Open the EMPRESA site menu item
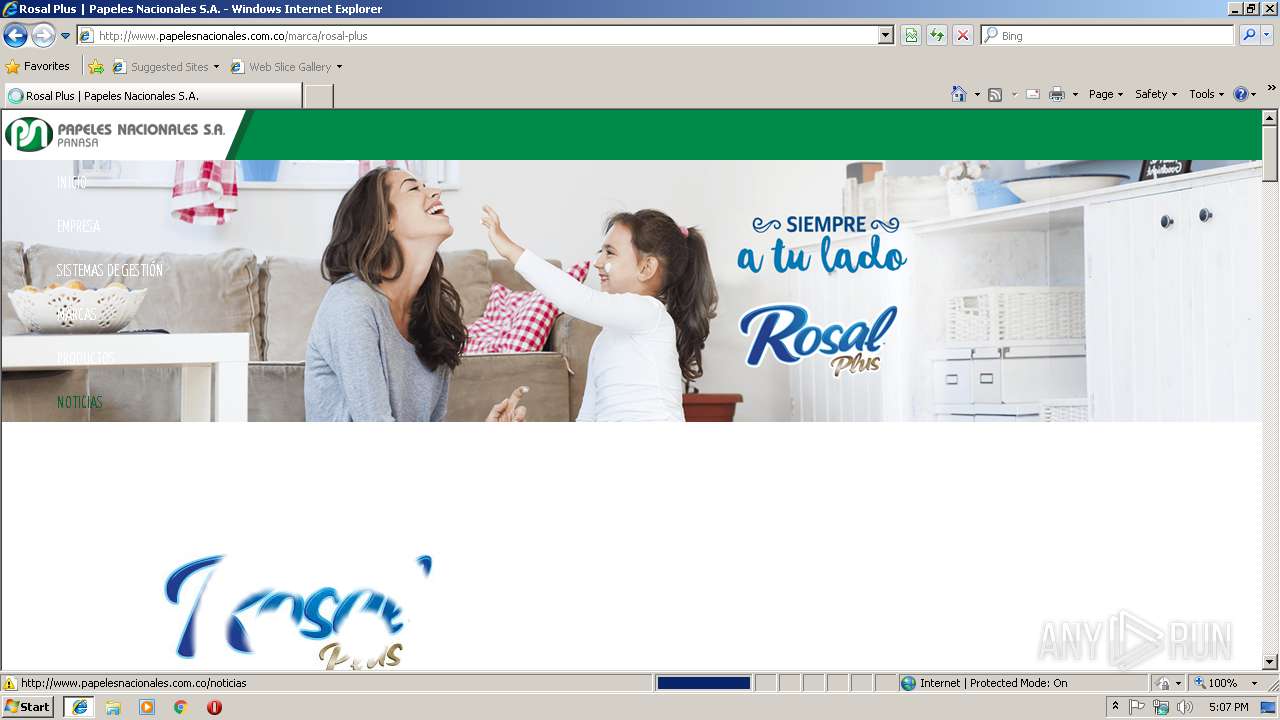 [78, 227]
